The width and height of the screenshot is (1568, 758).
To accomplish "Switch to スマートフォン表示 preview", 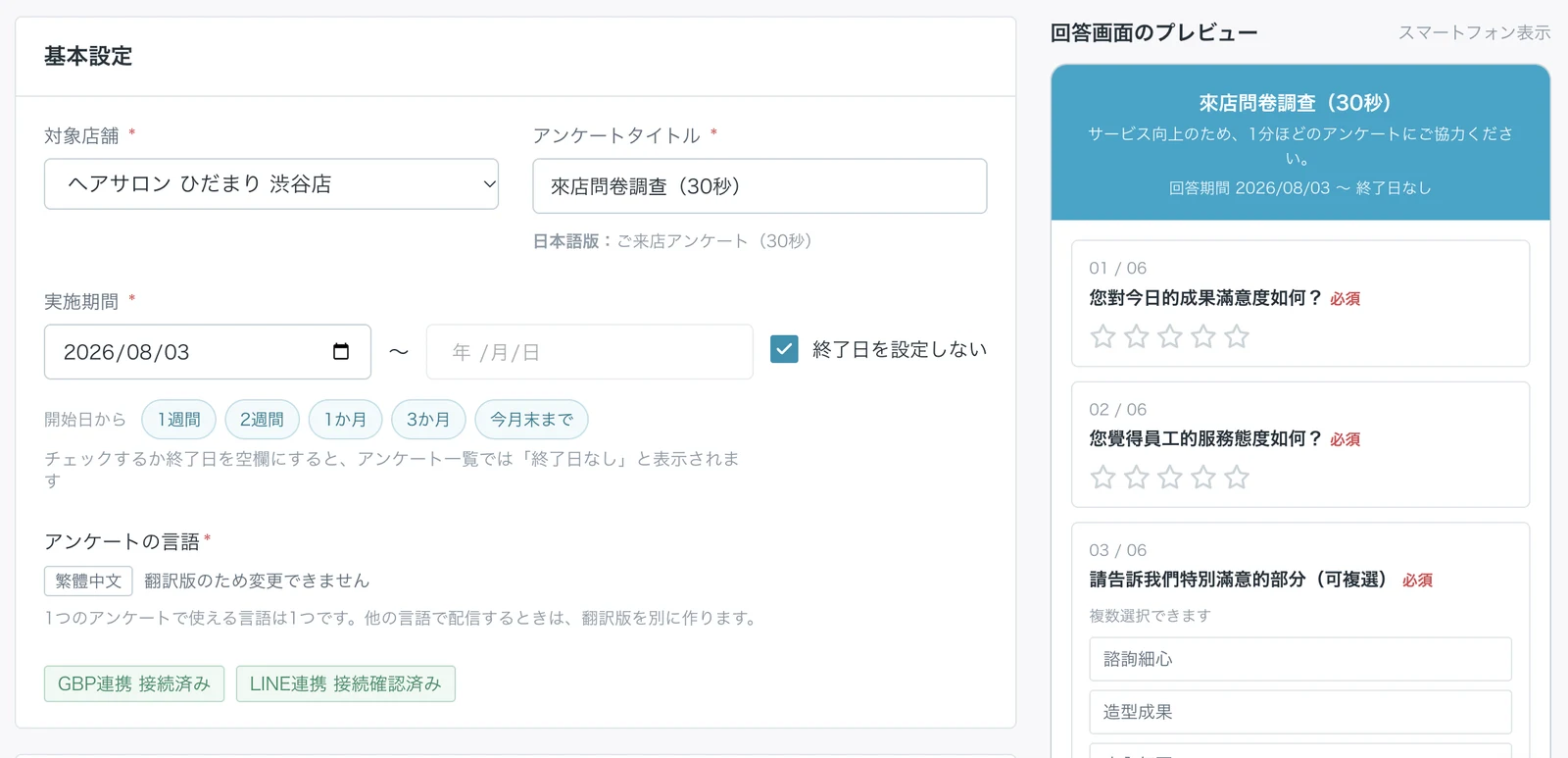I will point(1474,32).
